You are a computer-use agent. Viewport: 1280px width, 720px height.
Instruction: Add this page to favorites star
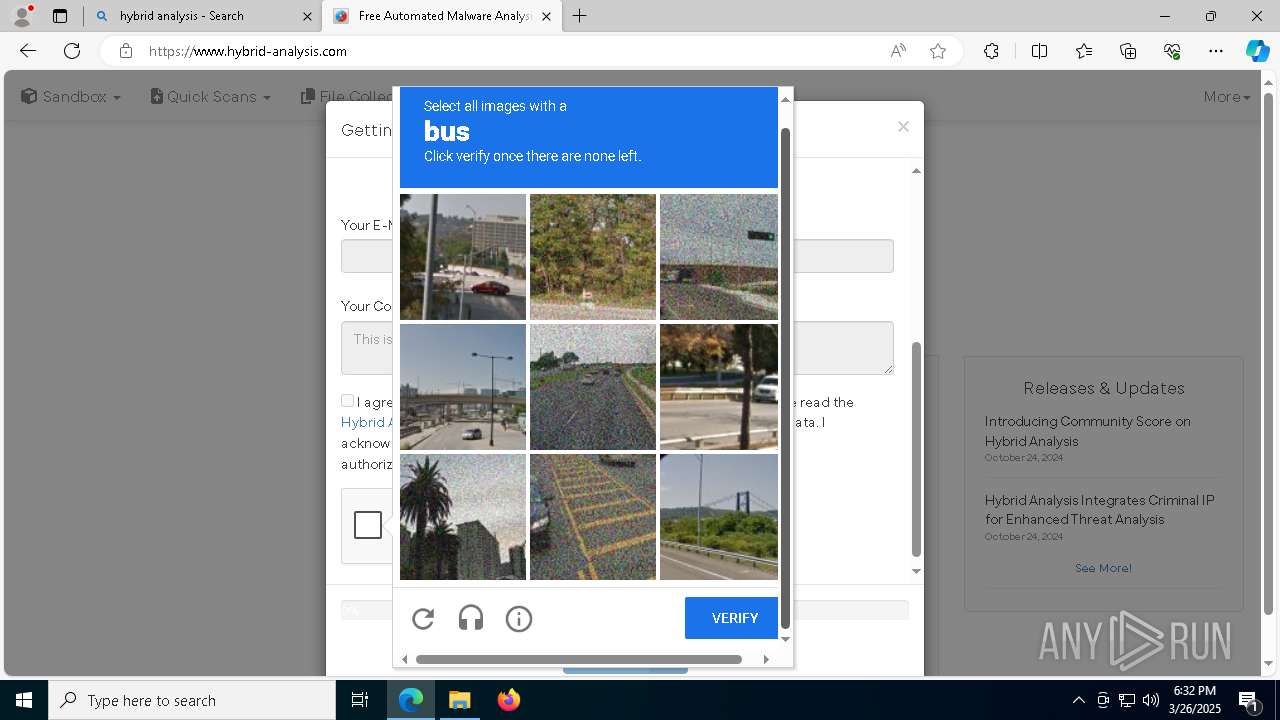[x=938, y=51]
